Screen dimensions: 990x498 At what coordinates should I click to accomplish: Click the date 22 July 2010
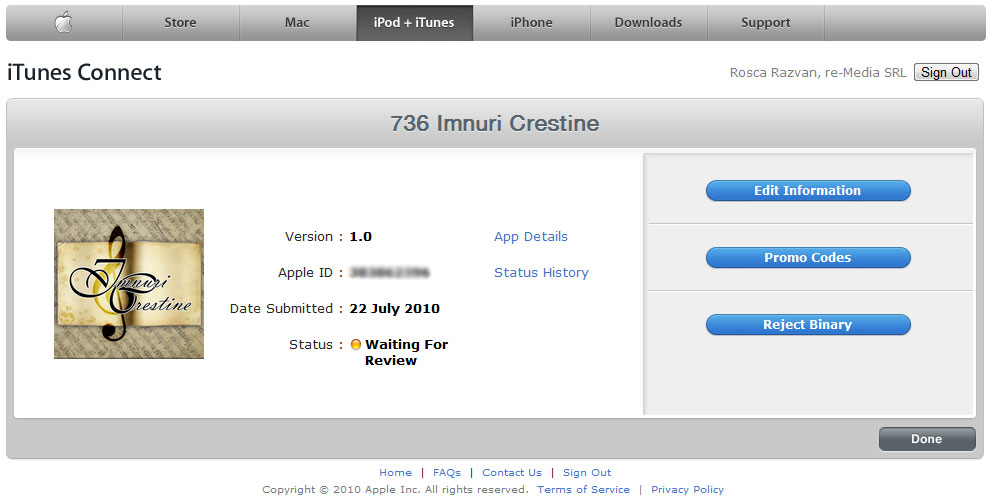[x=395, y=309]
